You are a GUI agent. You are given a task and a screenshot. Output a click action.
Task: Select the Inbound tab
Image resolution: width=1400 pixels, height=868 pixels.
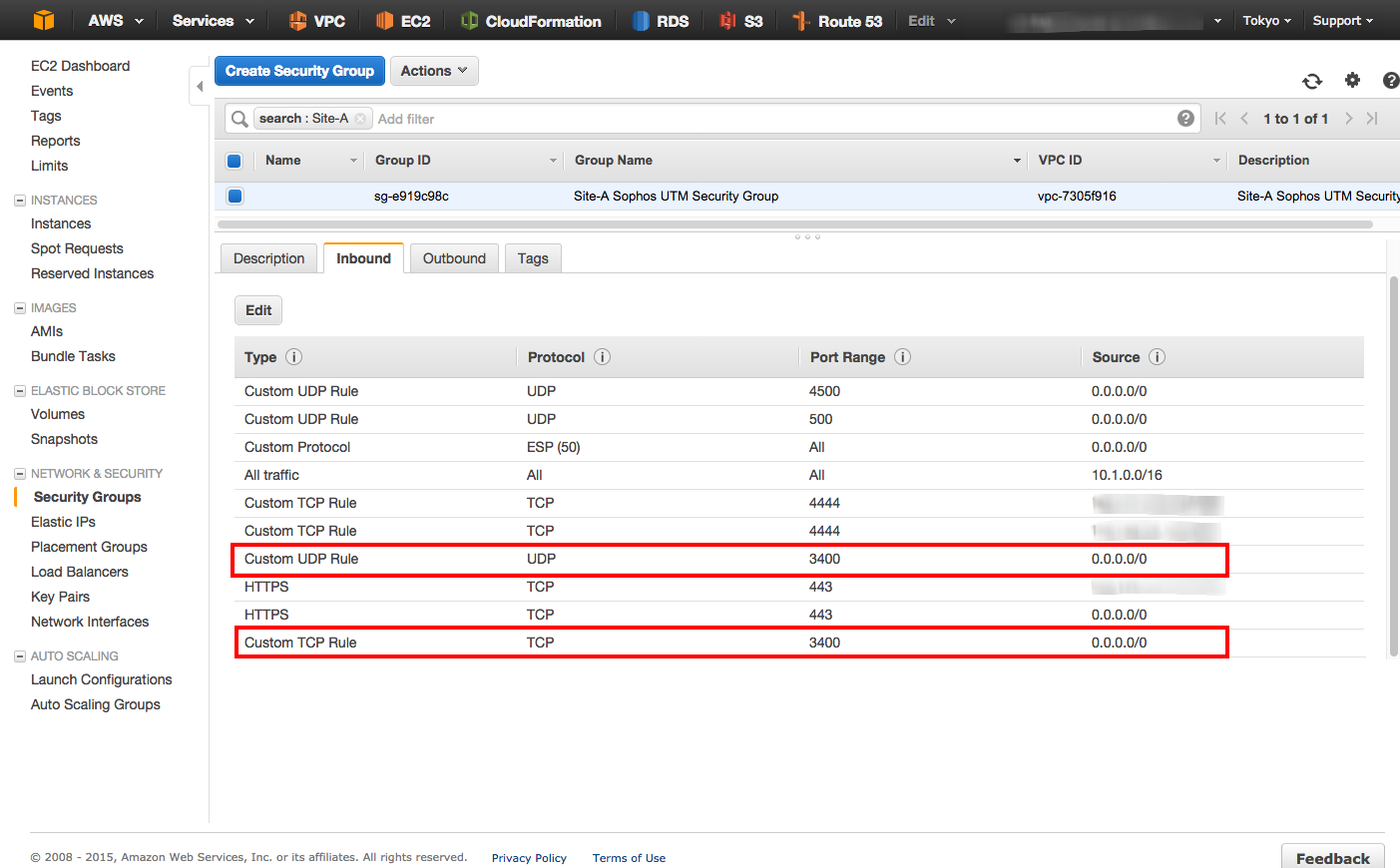pos(363,258)
